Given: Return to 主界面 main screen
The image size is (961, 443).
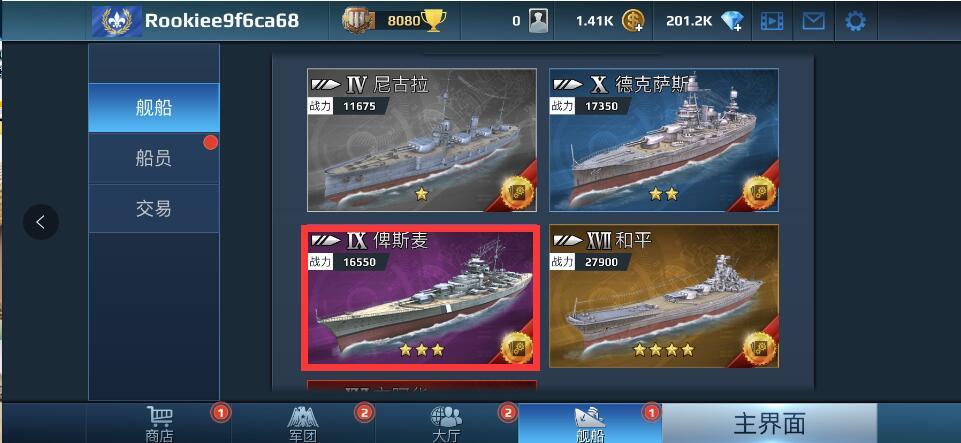Looking at the screenshot, I should 769,423.
